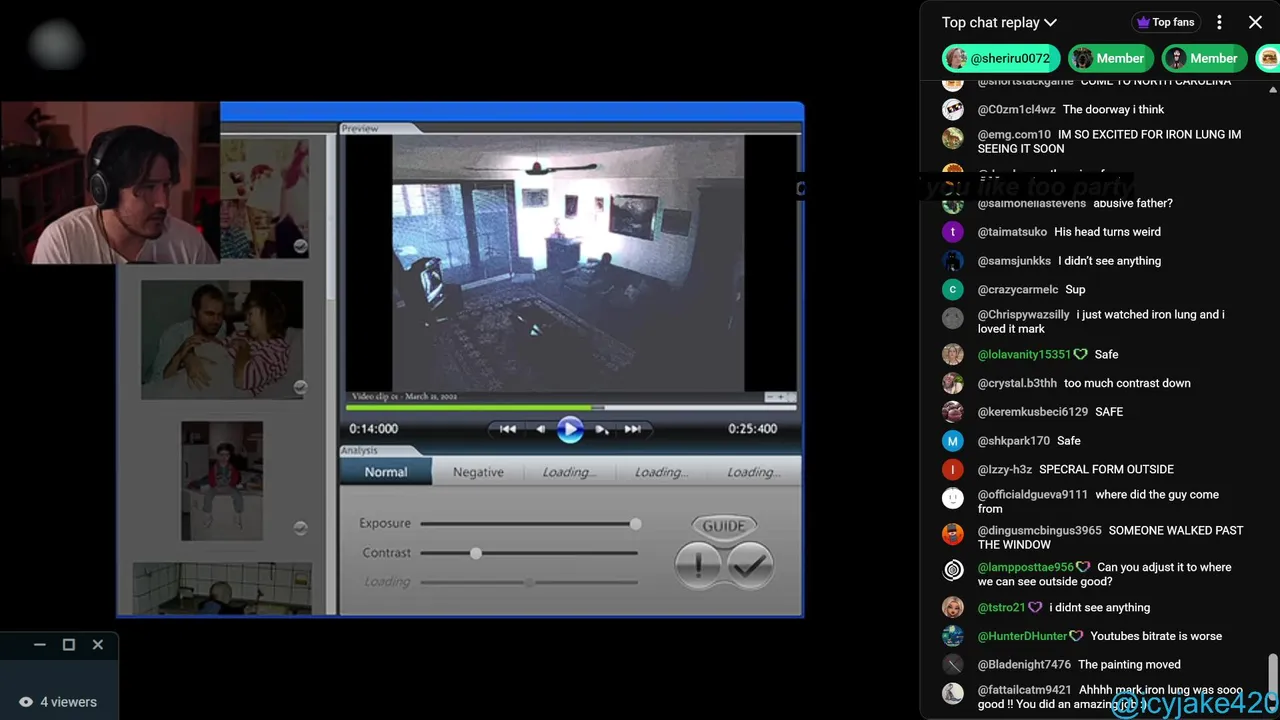The image size is (1280, 720).
Task: Open @dingusmcbingus3965 avatar in chat
Action: click(953, 534)
